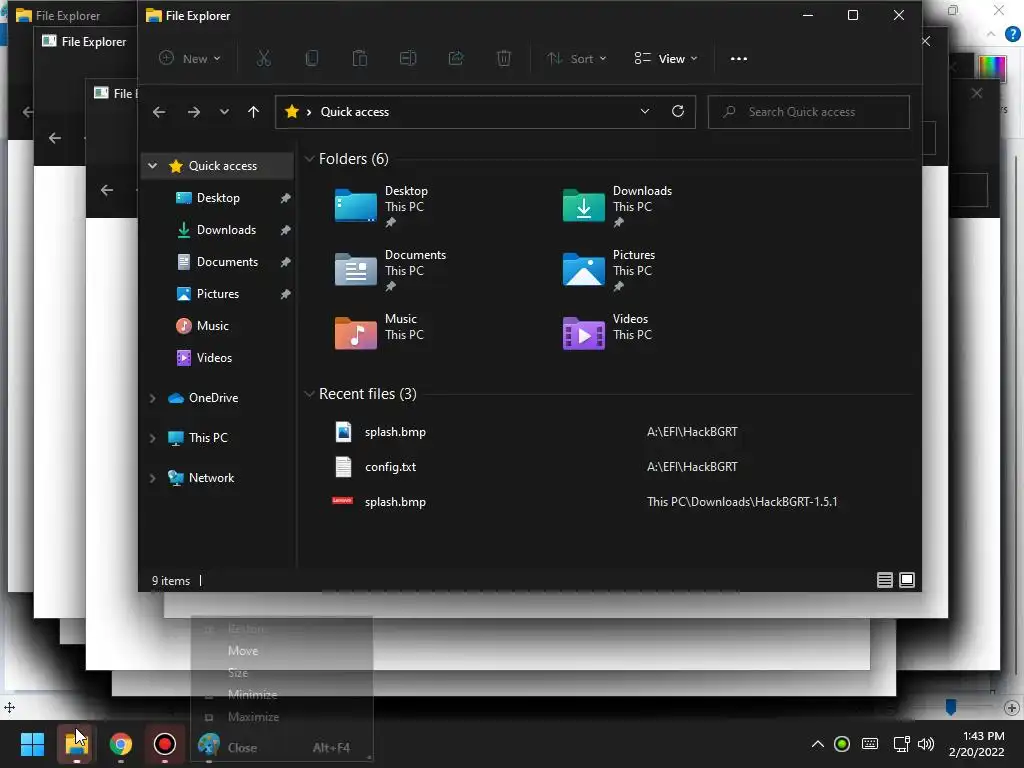Click the Paste clipboard icon in toolbar

(360, 59)
